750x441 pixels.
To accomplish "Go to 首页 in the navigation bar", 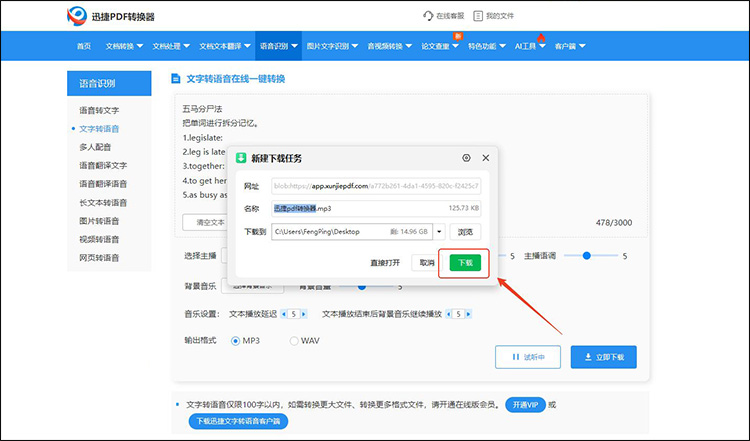I will tap(84, 46).
